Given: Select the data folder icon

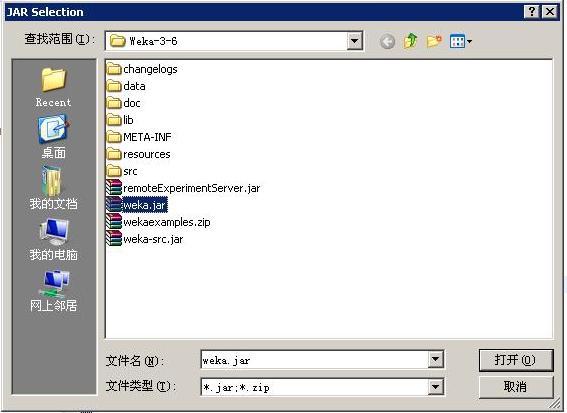Looking at the screenshot, I should pos(114,86).
